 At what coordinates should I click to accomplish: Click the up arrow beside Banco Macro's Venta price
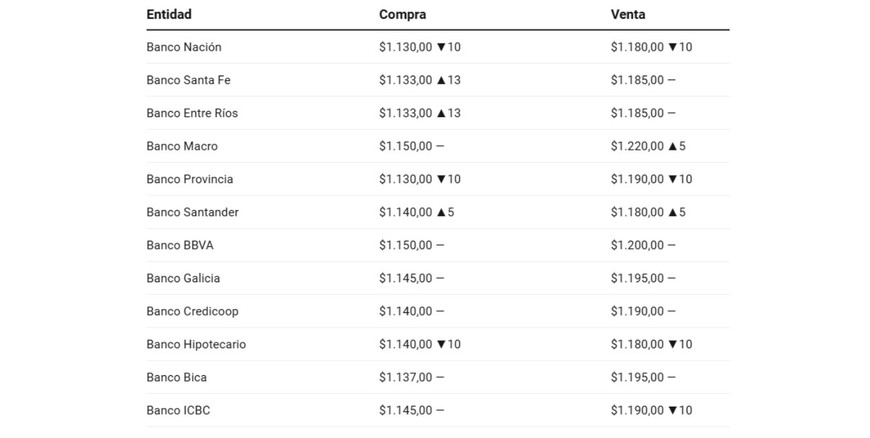[673, 146]
